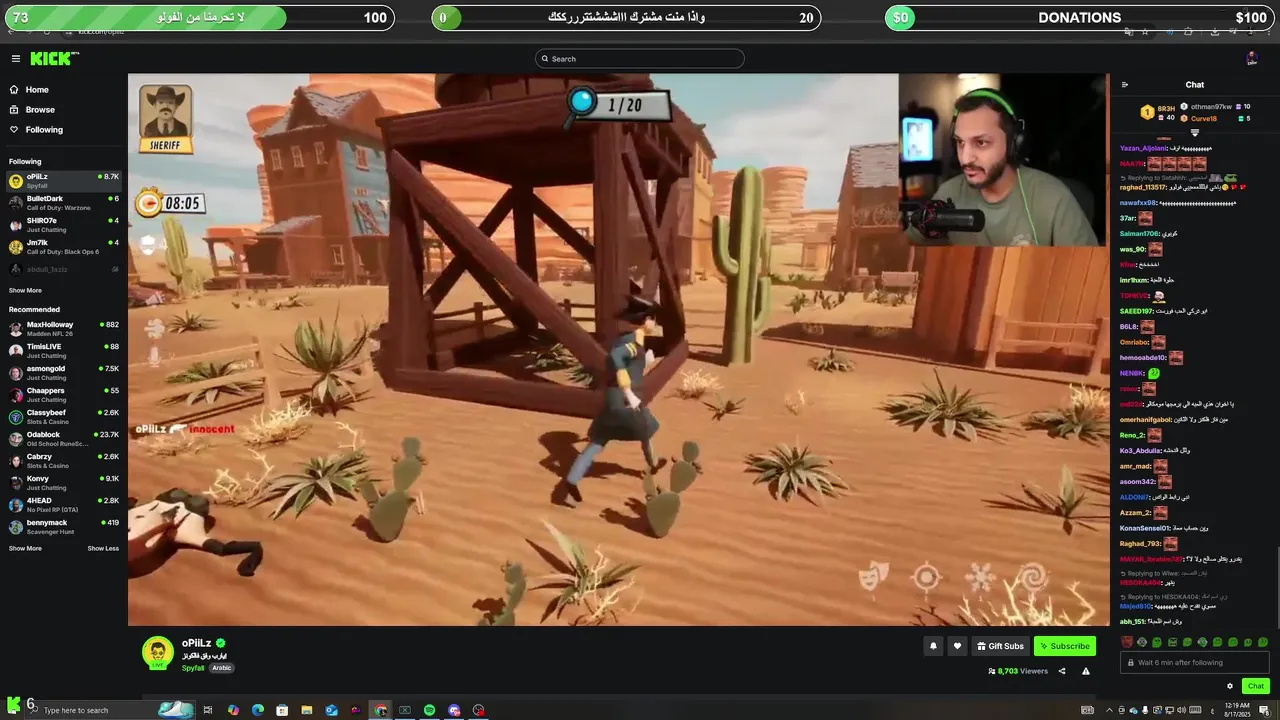Screen dimensions: 1280x720
Task: Click the Arabic language tag
Action: [222, 668]
